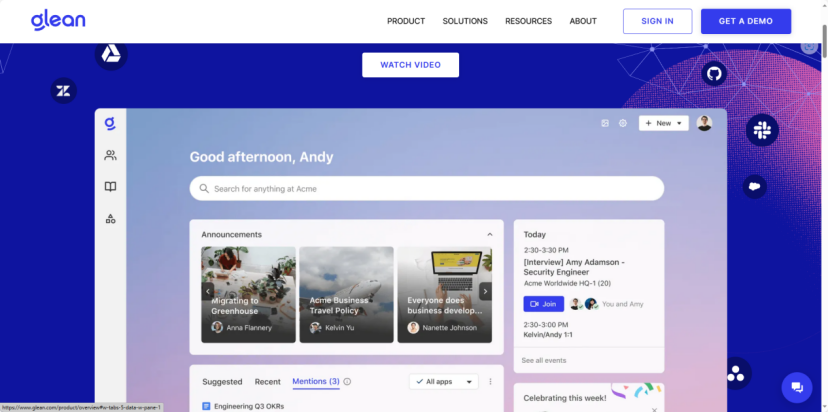Click the [Interview] Amy Adamson event title
Image resolution: width=829 pixels, height=413 pixels.
pyautogui.click(x=574, y=267)
